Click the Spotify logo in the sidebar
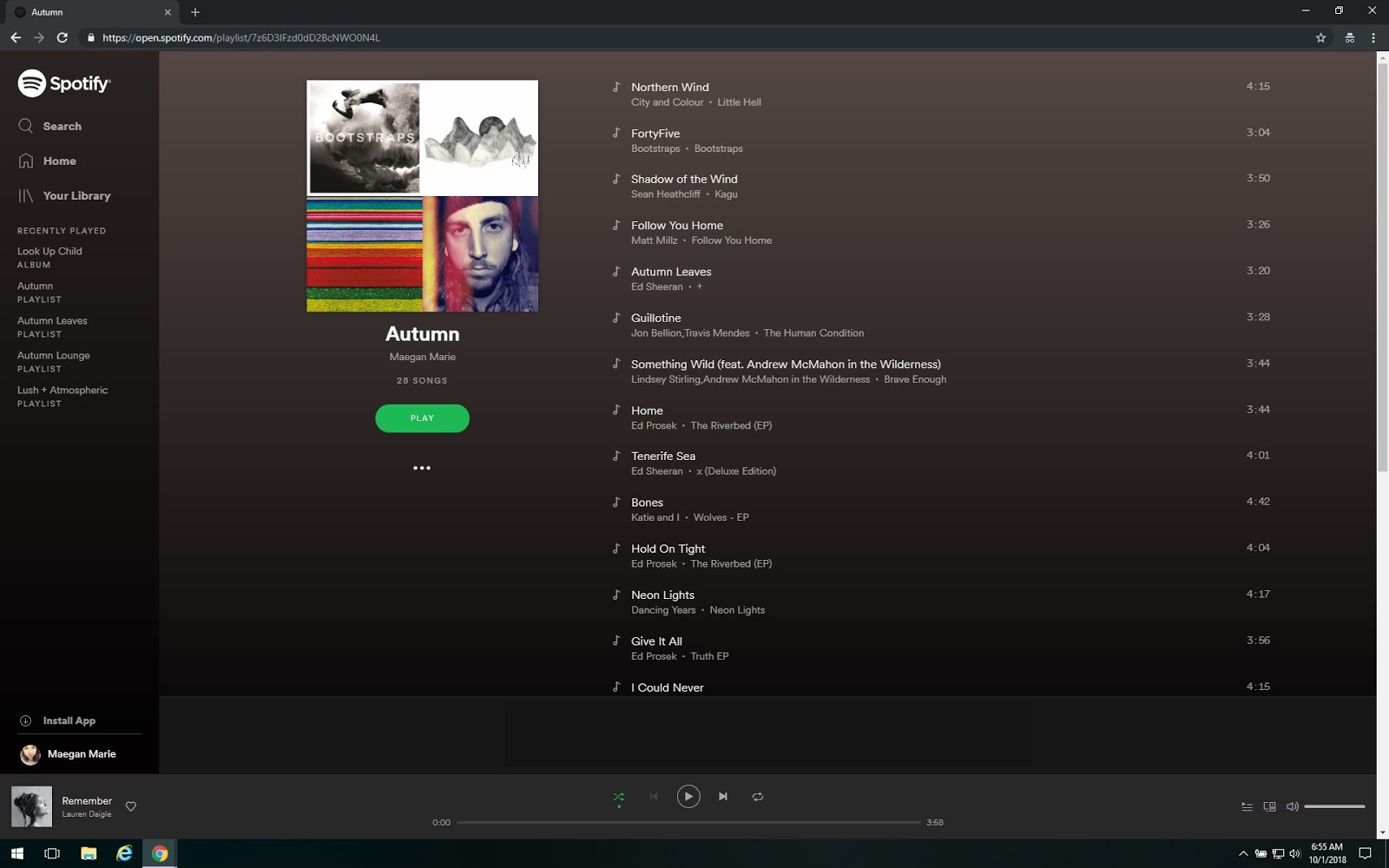Image resolution: width=1389 pixels, height=868 pixels. (64, 83)
